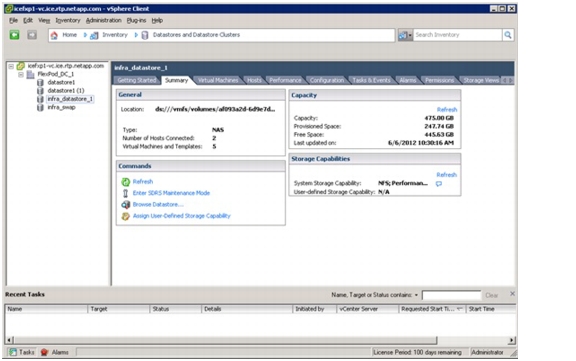Switch to the Configuration tab

click(x=327, y=80)
